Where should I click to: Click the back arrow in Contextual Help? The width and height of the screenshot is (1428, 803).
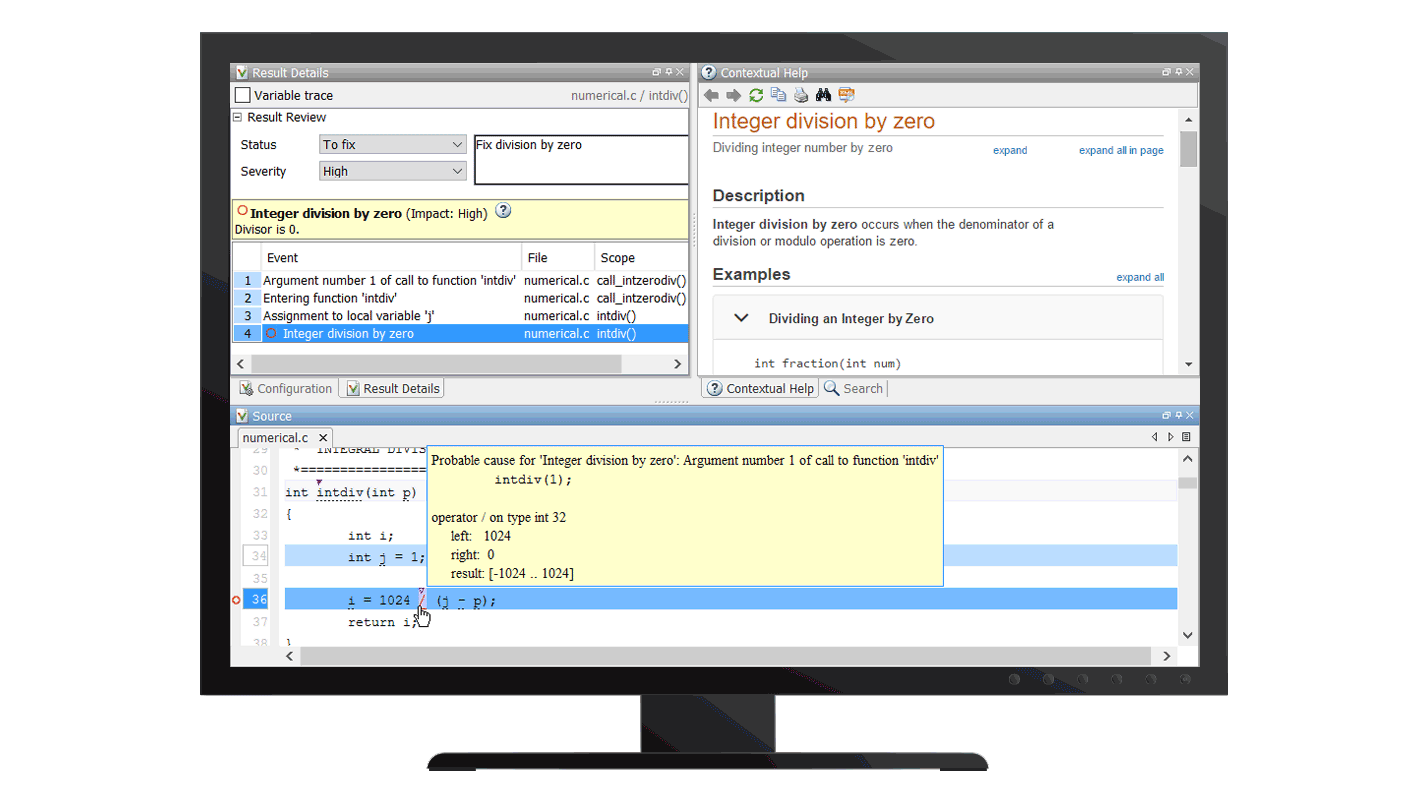click(711, 95)
